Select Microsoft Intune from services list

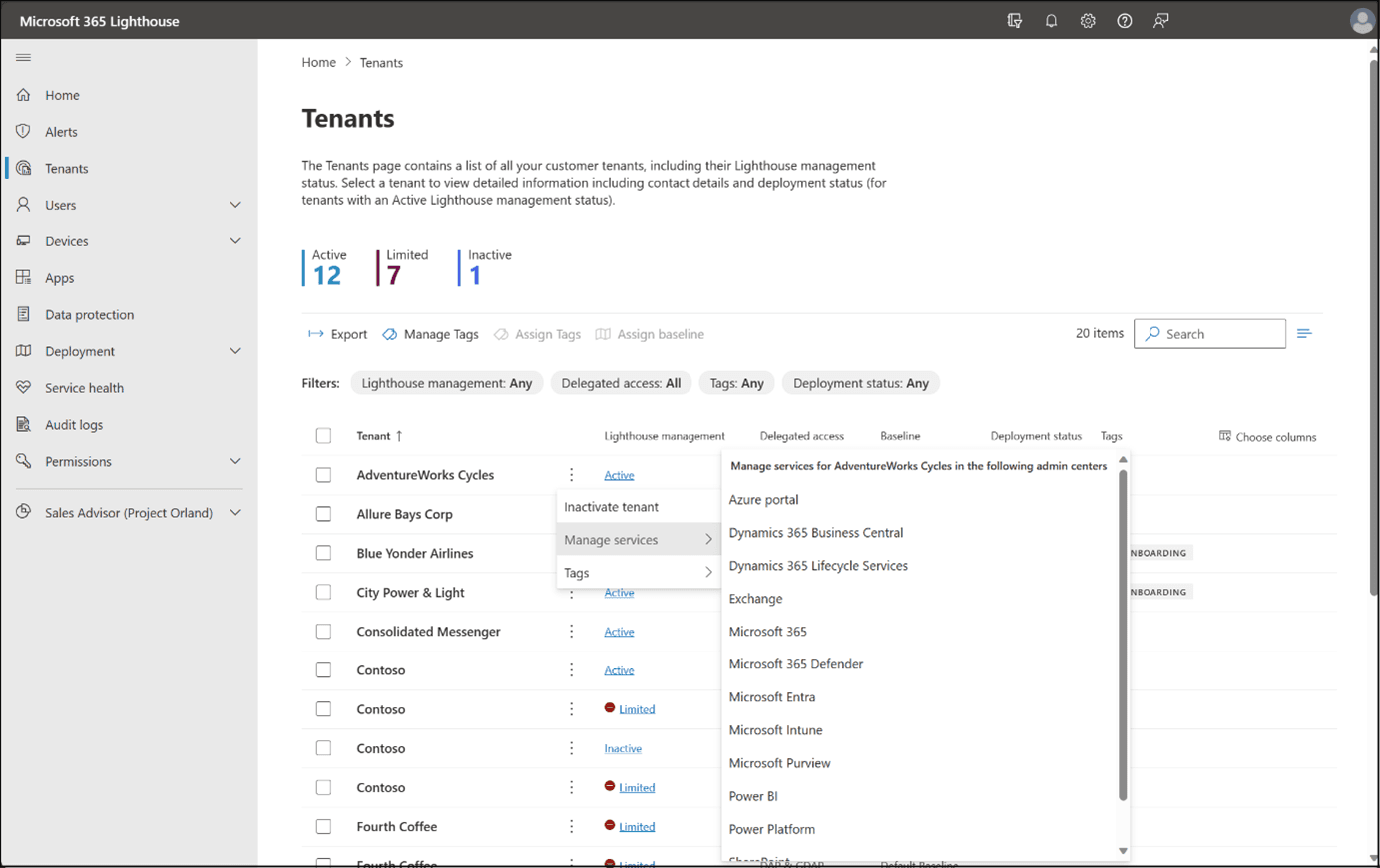[775, 730]
